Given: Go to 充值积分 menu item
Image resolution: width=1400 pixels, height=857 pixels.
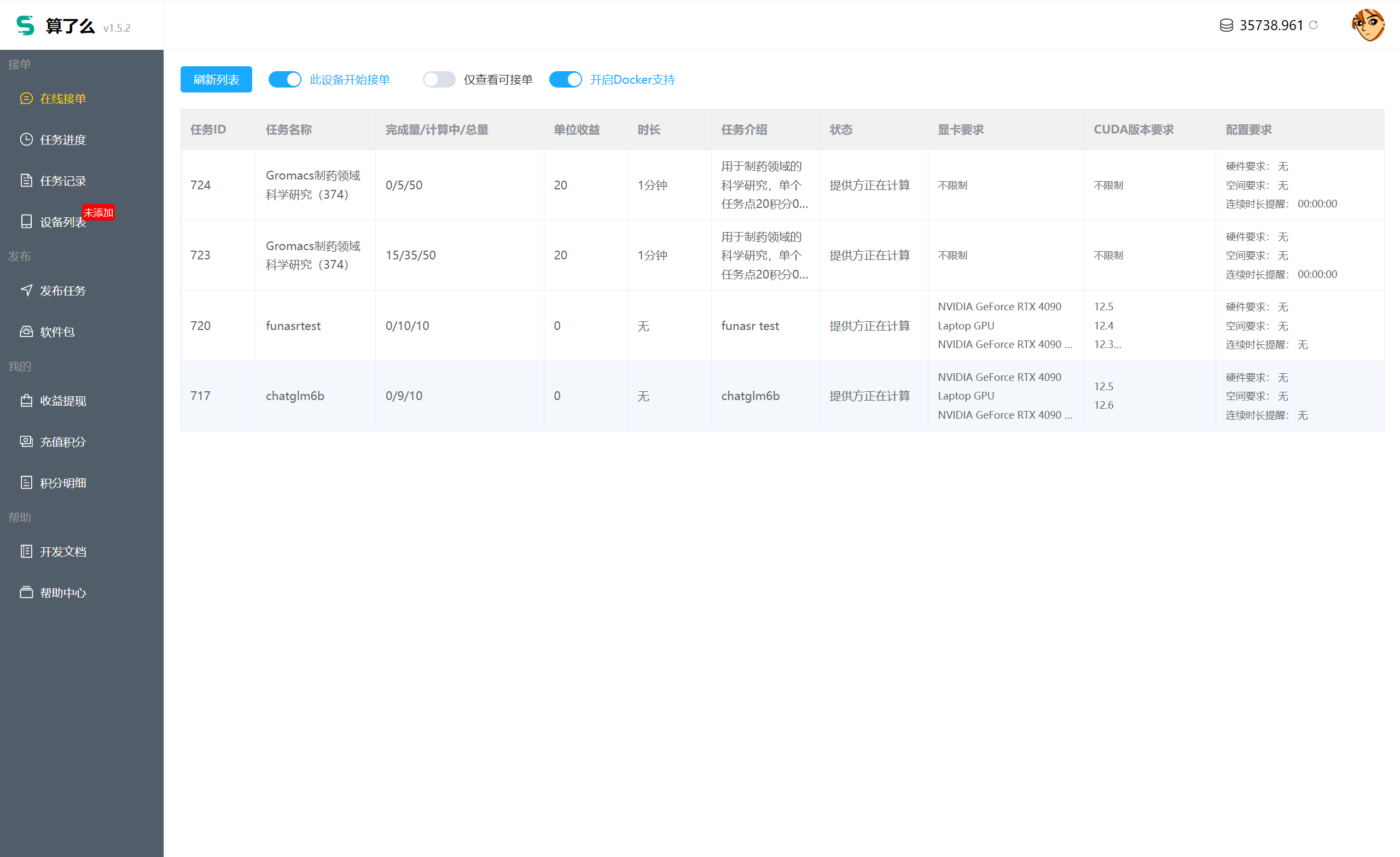Looking at the screenshot, I should (62, 442).
